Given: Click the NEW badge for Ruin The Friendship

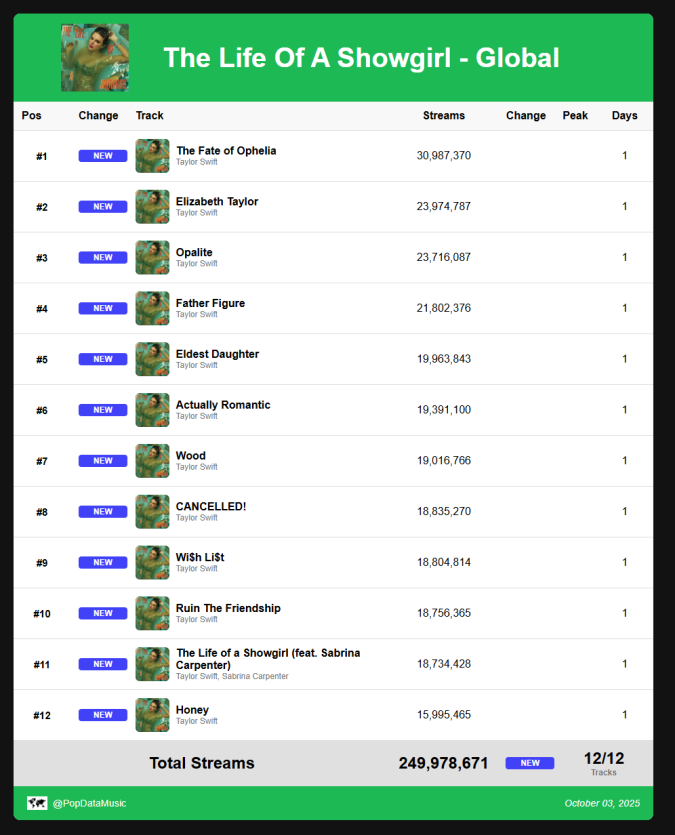Looking at the screenshot, I should click(x=103, y=613).
